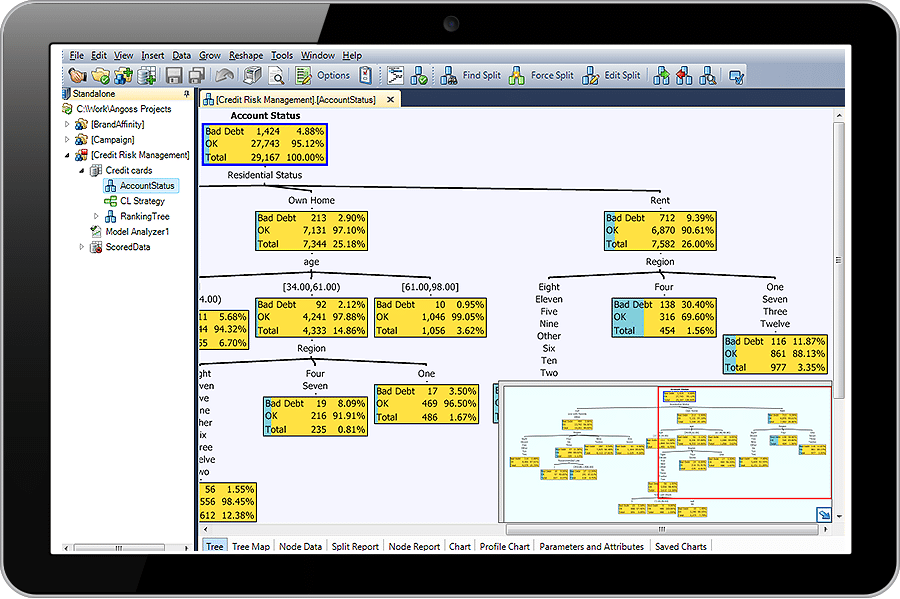The width and height of the screenshot is (900, 599).
Task: Expand the RankingTree node
Action: click(x=96, y=216)
